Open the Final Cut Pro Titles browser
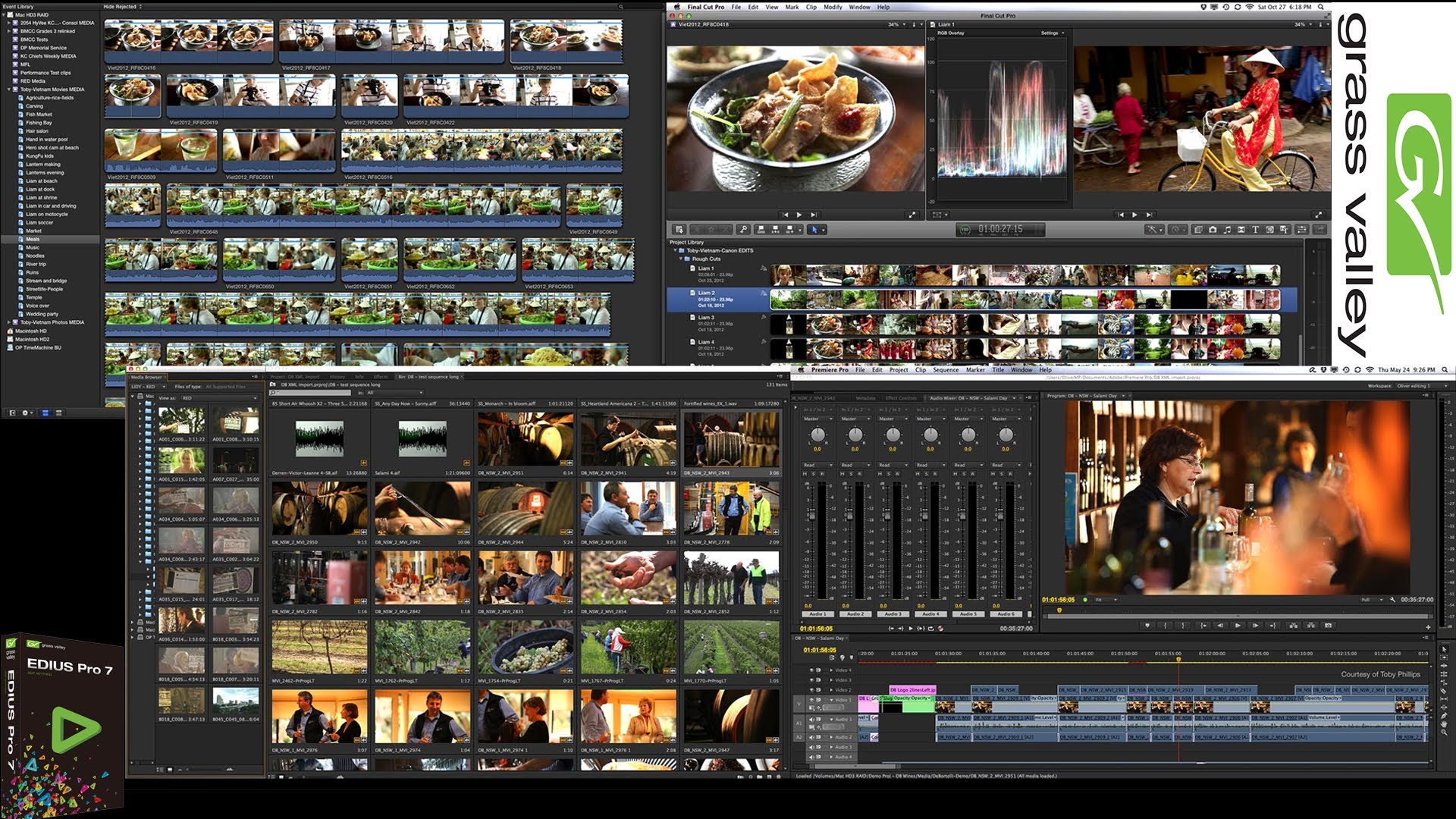Screen dimensions: 1456x819 click(1255, 229)
